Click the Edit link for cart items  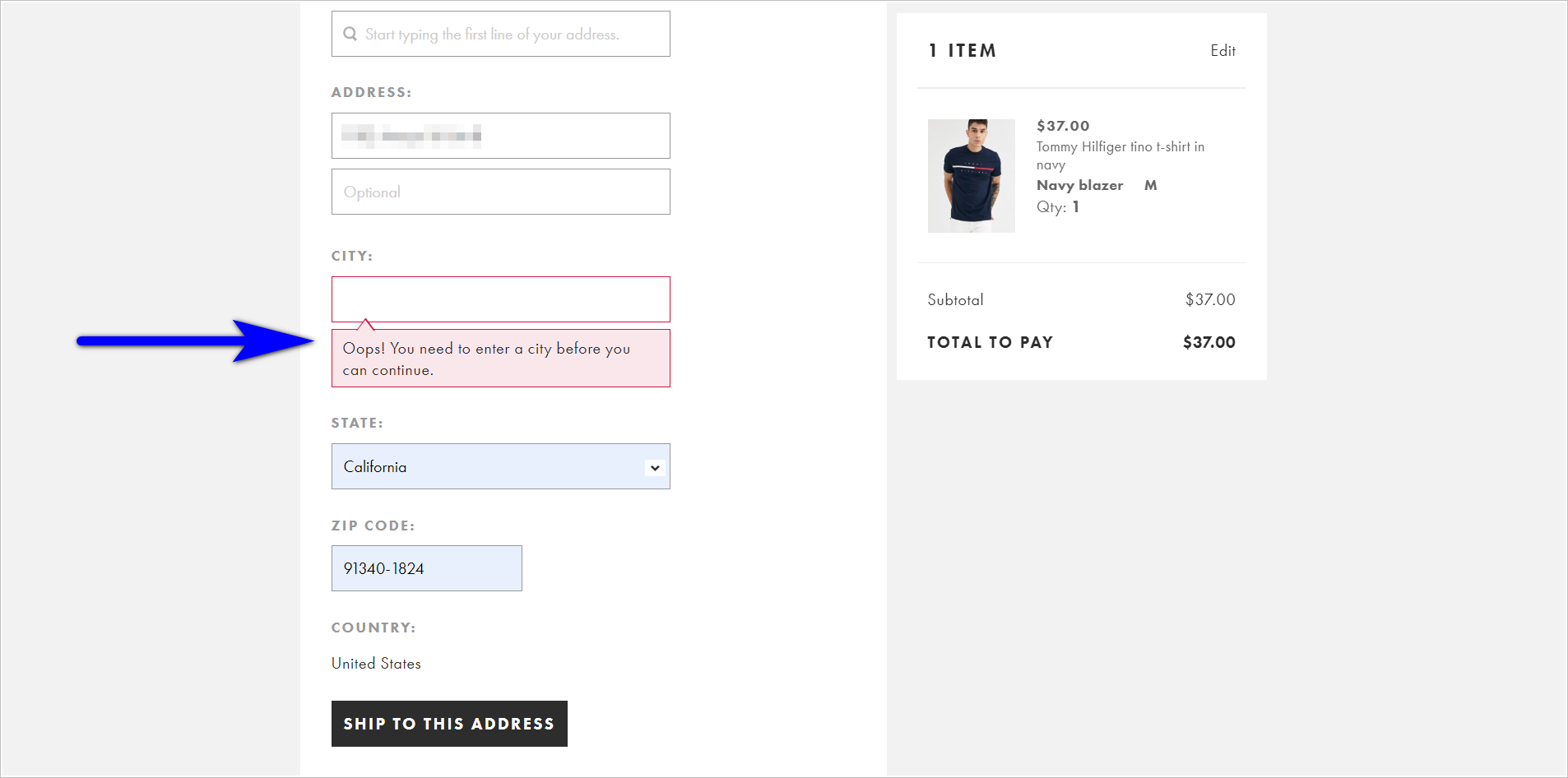tap(1222, 50)
